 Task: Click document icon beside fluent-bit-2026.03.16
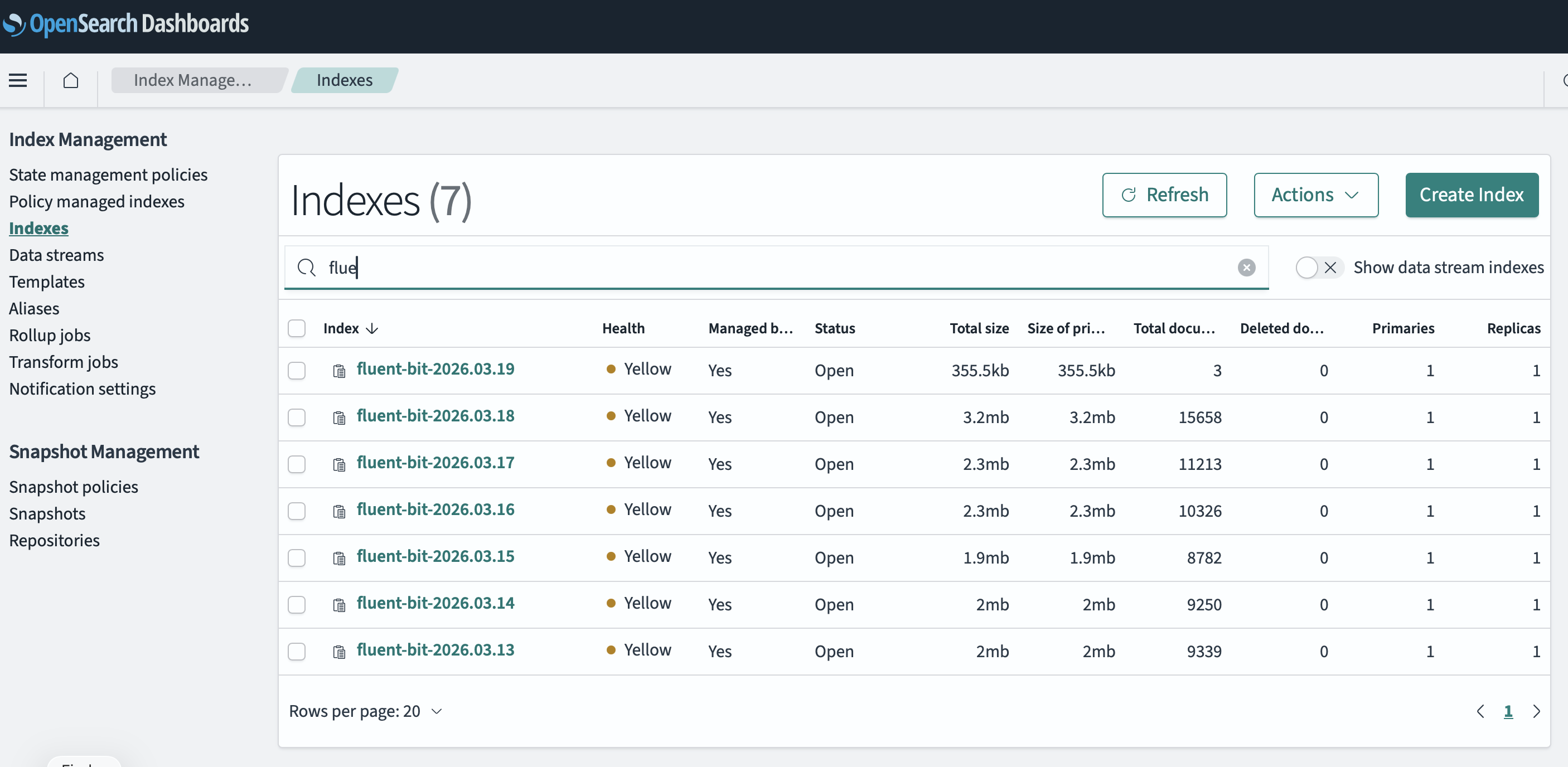pos(339,511)
